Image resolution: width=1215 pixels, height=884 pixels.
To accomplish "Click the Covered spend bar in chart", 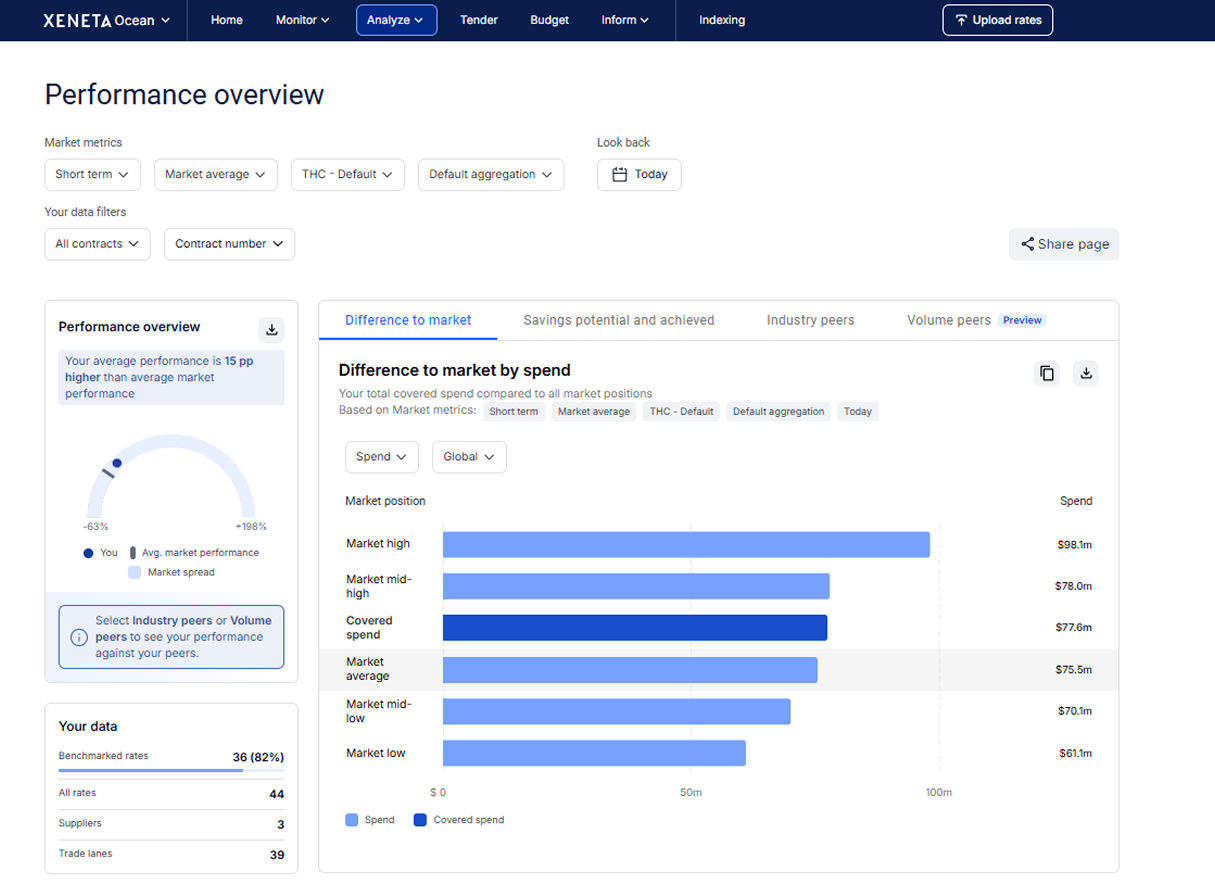I will pos(634,627).
